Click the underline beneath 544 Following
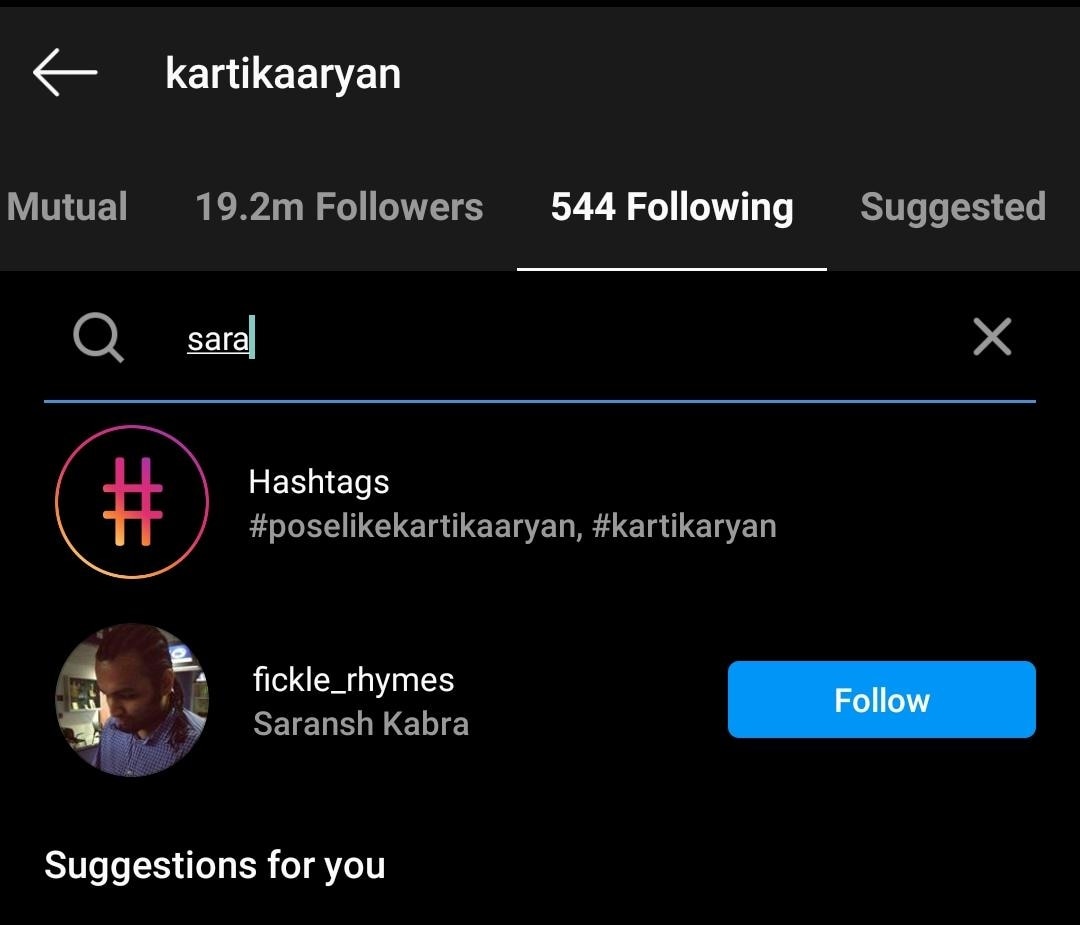1080x925 pixels. 672,268
